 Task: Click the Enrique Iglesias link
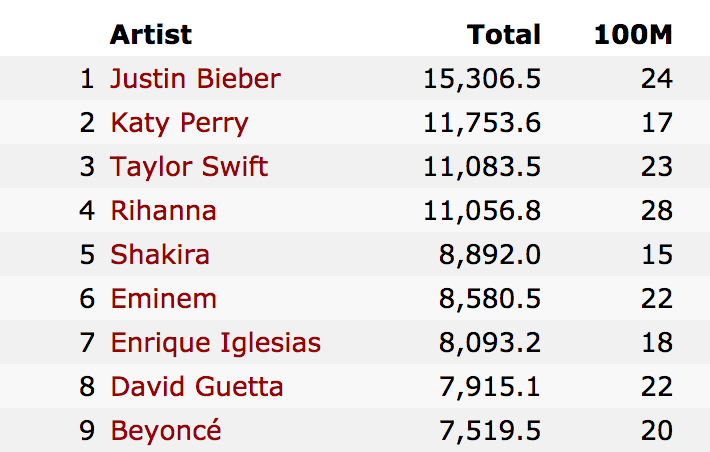(215, 343)
